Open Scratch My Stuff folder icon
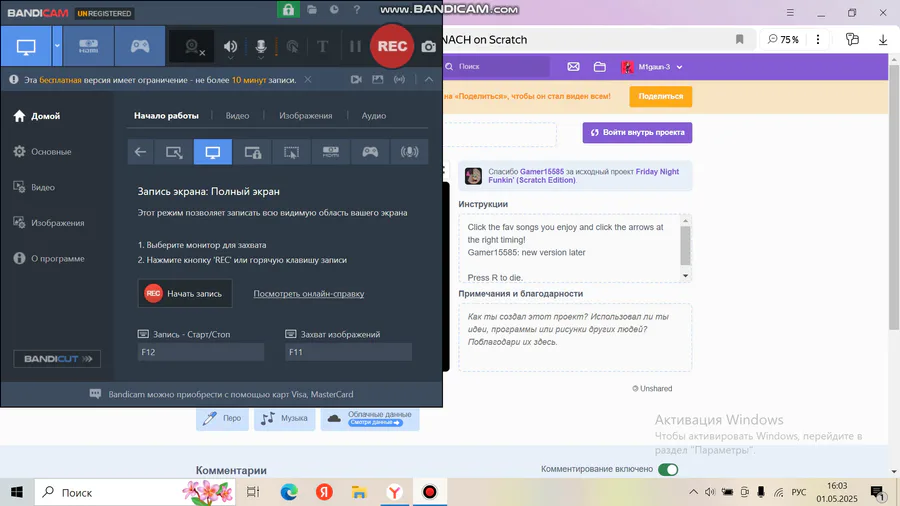The height and width of the screenshot is (506, 900). click(600, 67)
